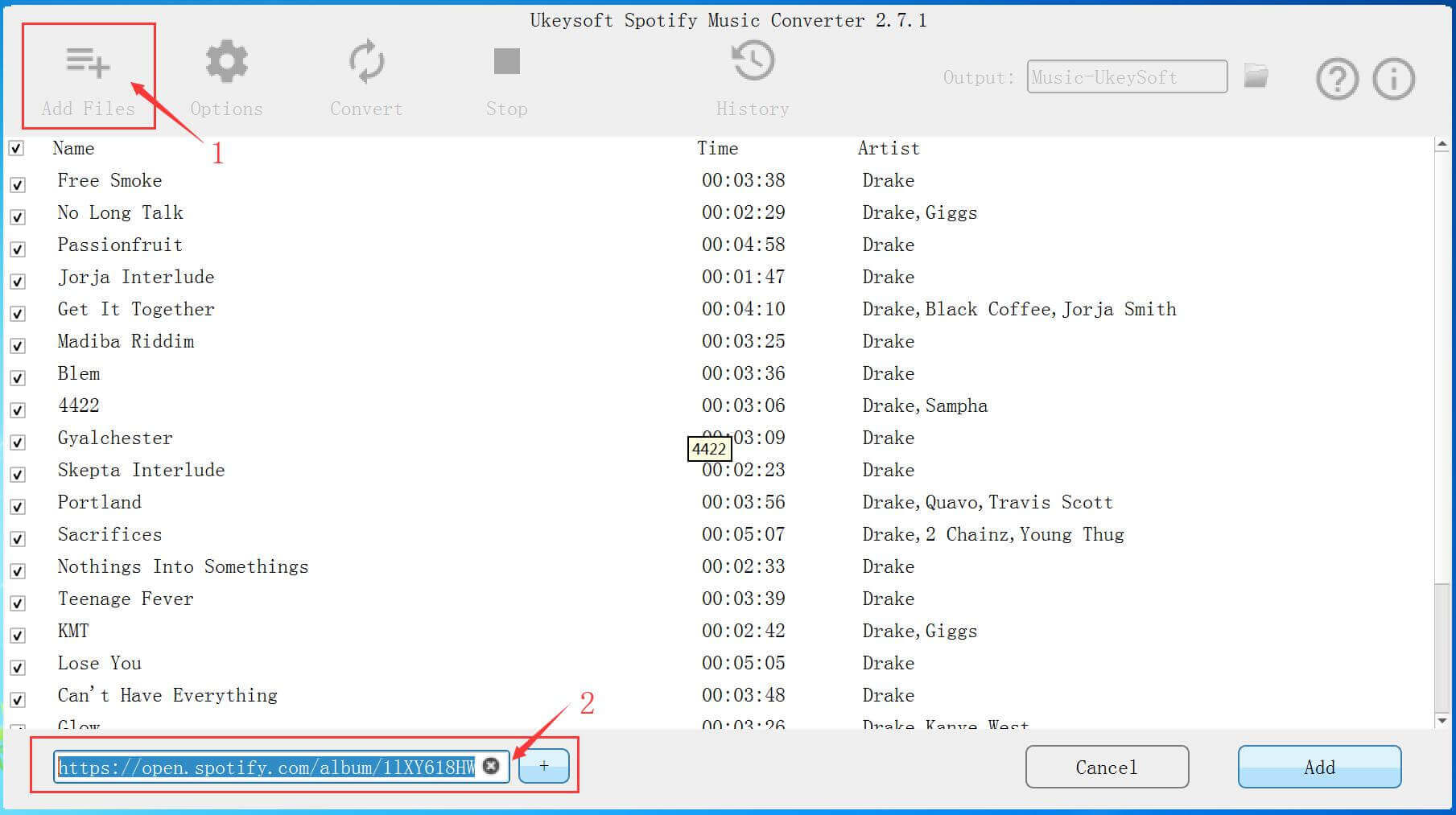Uncheck the Nothings Into Somethings checkbox

pos(17,571)
